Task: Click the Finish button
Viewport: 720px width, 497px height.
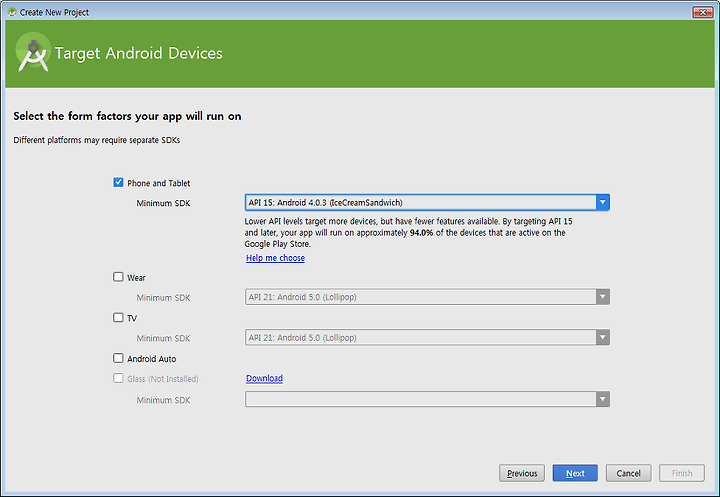Action: (682, 473)
